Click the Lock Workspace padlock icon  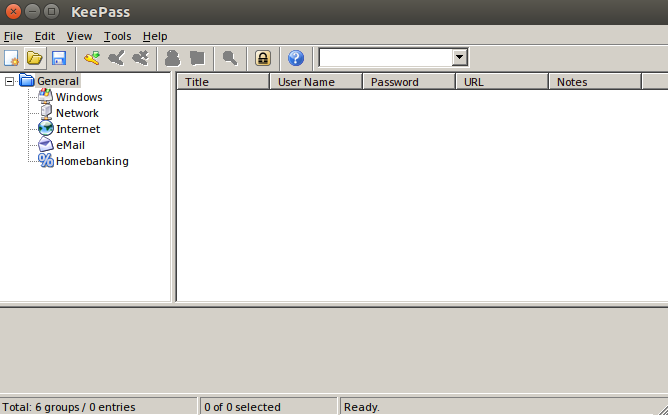[x=263, y=58]
